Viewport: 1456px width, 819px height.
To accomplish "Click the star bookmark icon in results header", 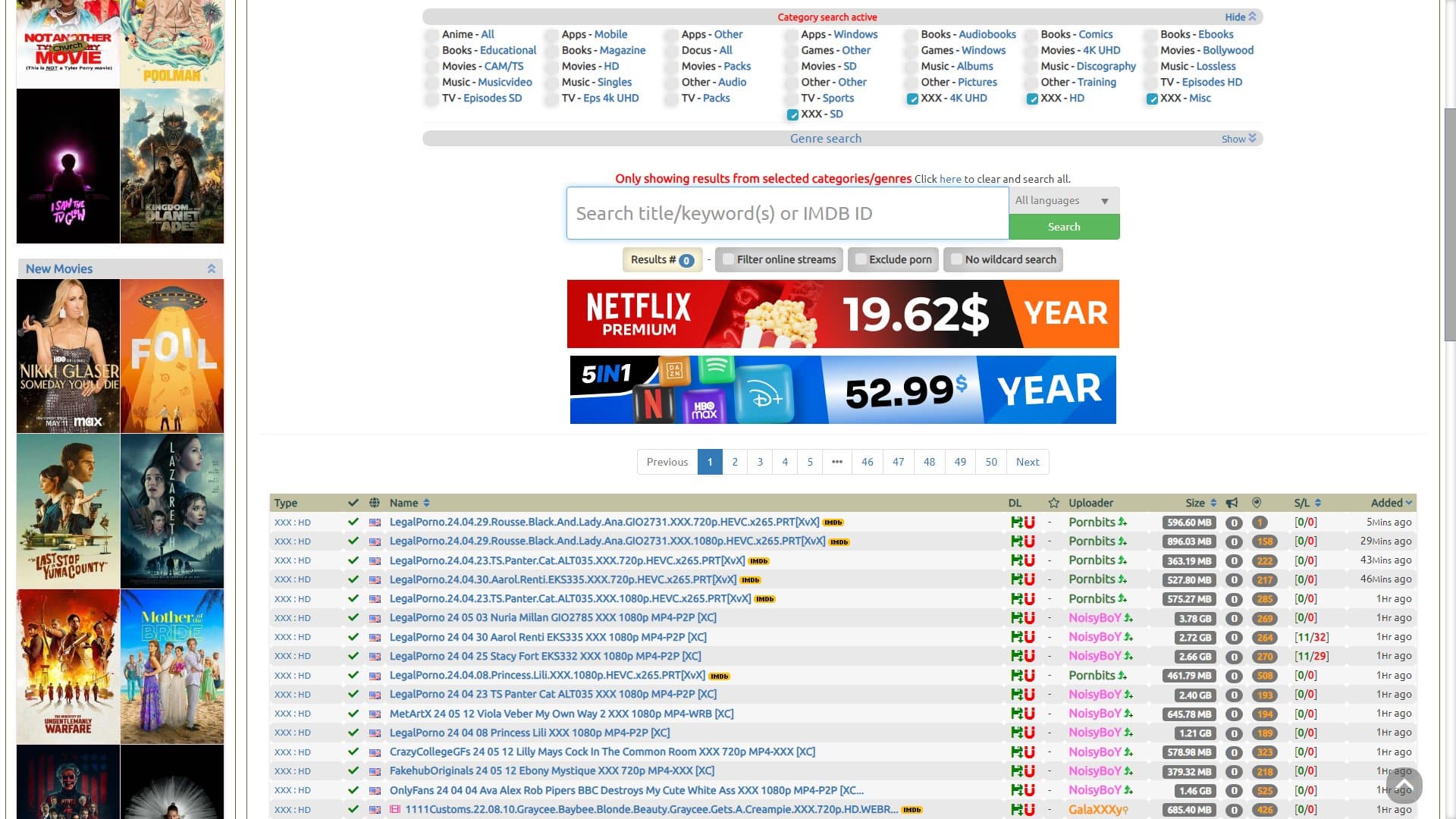I will click(x=1054, y=502).
